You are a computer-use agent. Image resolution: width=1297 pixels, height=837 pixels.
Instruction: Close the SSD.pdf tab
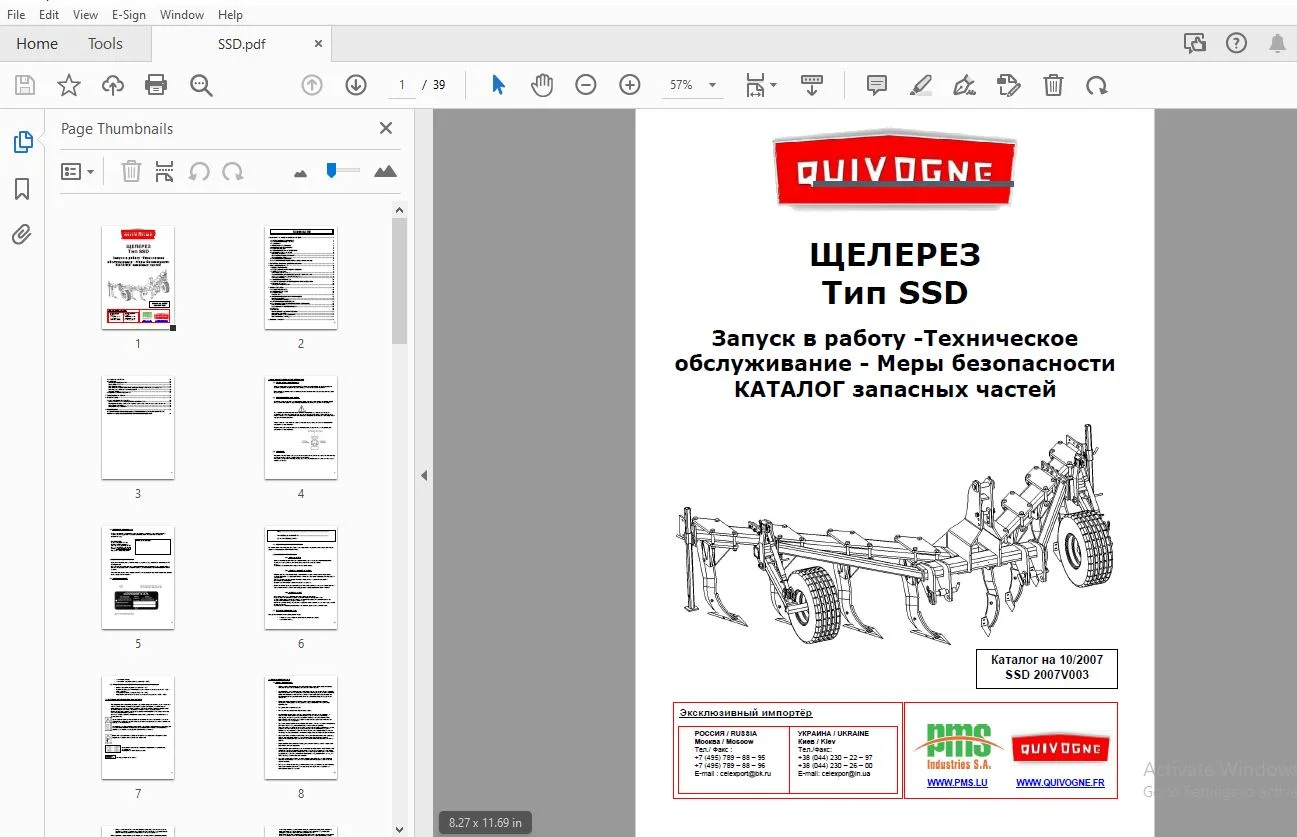318,44
